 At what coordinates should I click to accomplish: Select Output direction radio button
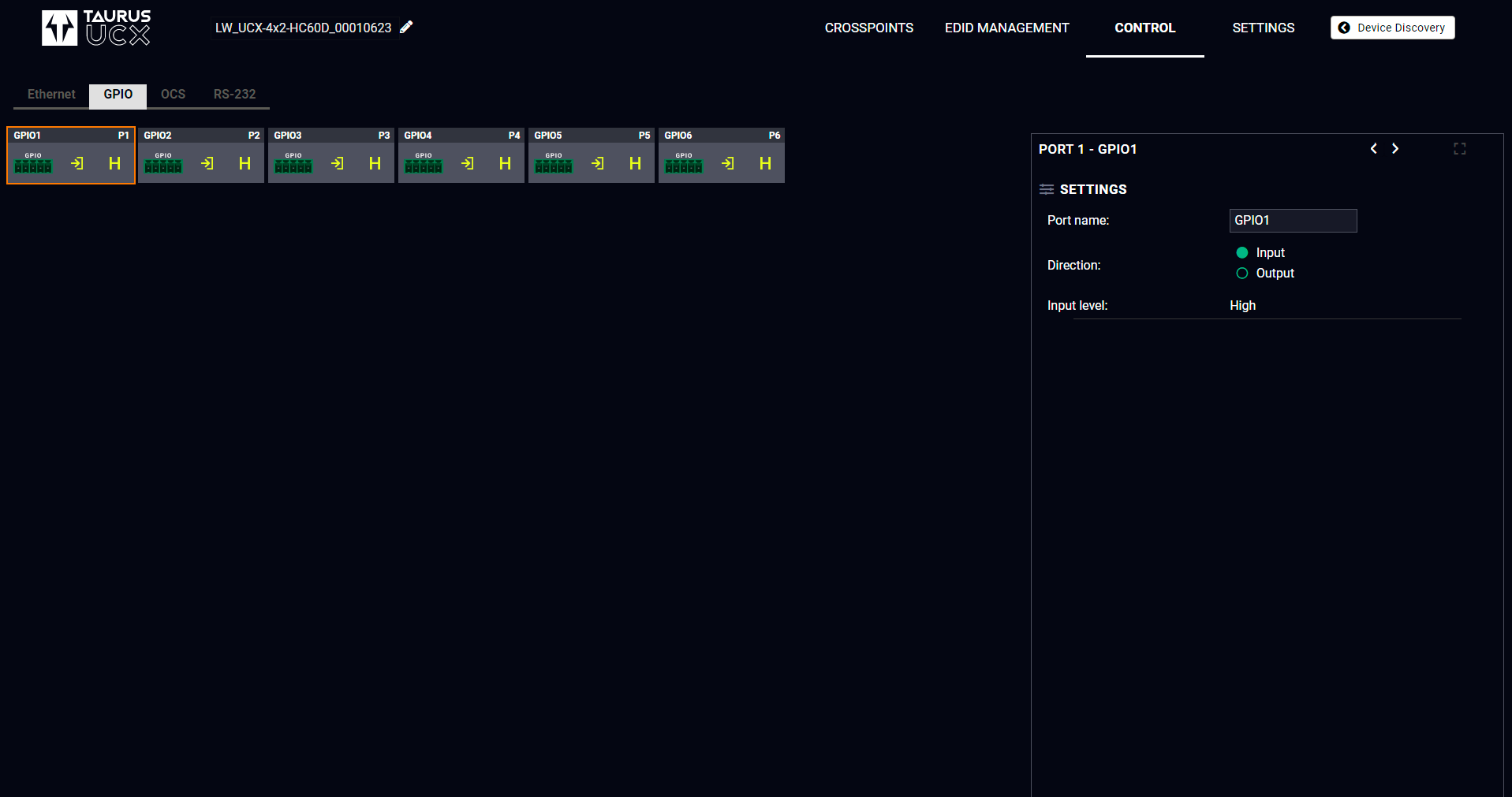click(x=1242, y=273)
